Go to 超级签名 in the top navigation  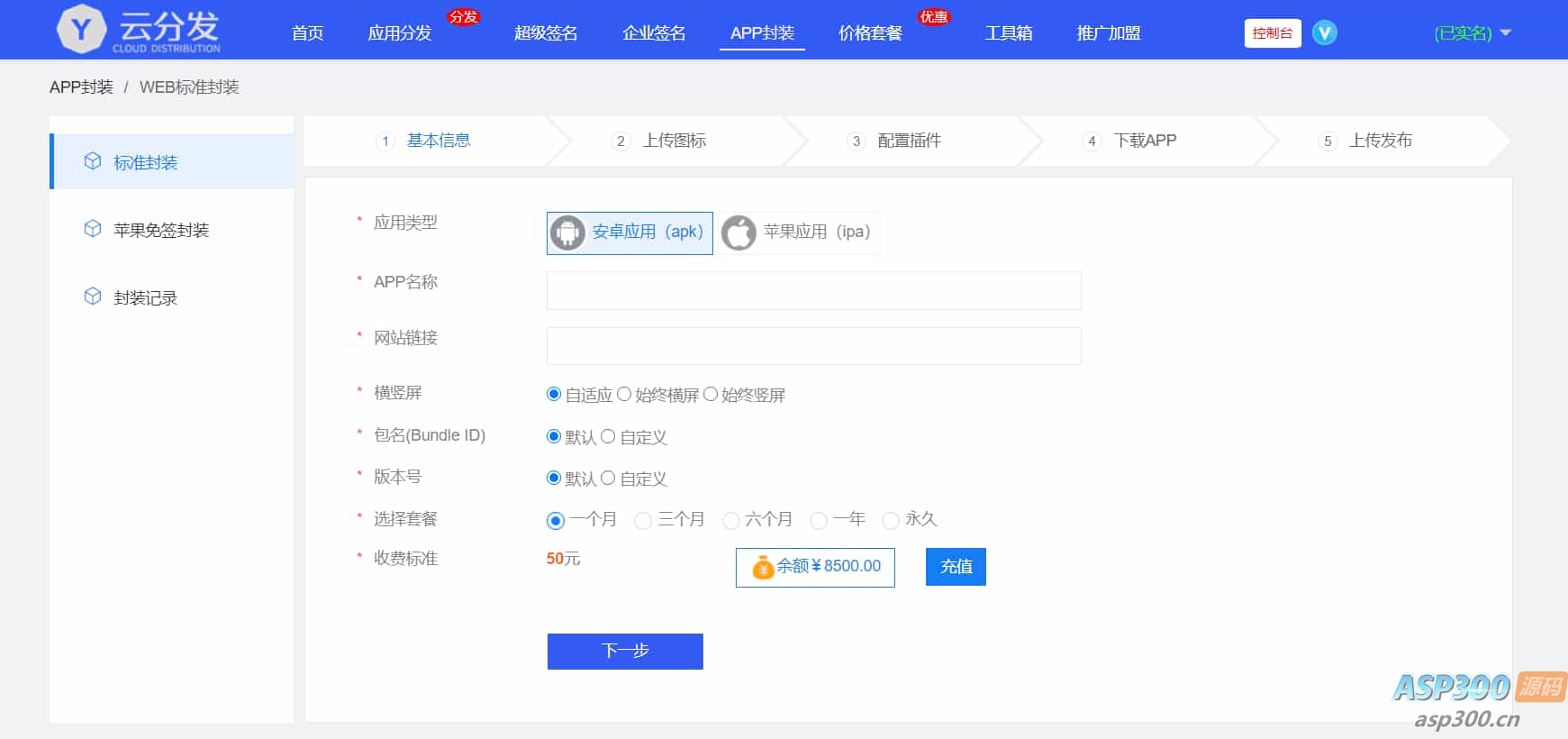coord(546,33)
